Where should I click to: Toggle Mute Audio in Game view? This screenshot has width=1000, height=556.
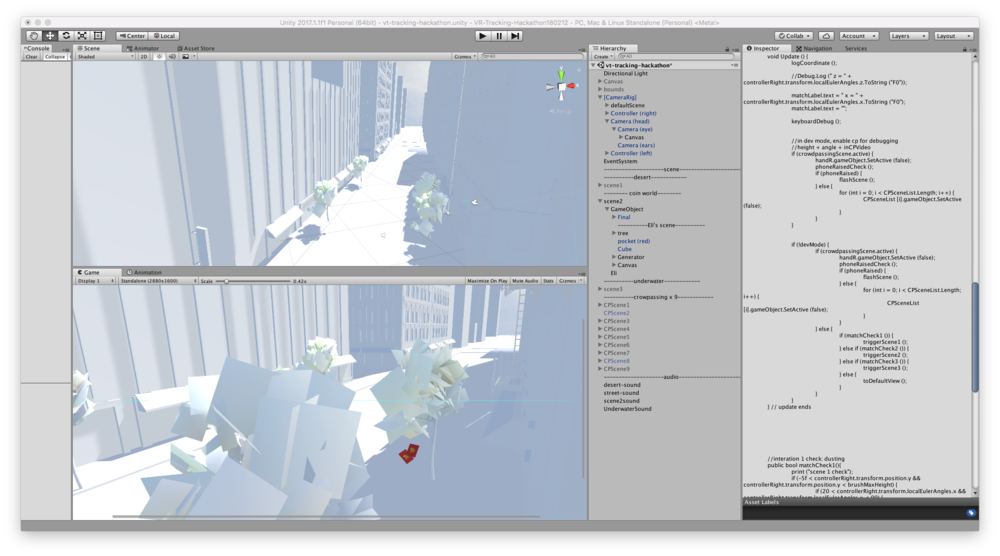coord(525,281)
